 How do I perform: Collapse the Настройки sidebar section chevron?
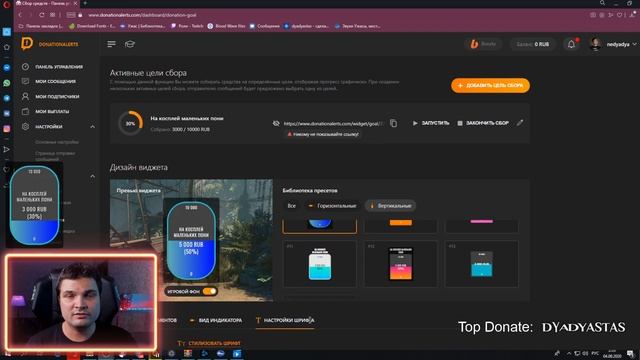click(x=93, y=127)
